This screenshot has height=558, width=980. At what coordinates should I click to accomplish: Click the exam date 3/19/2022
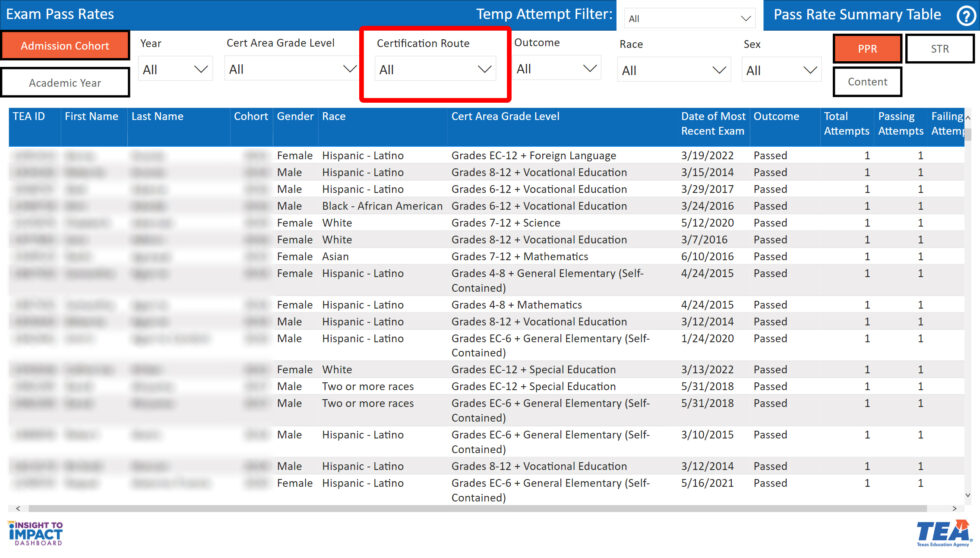pyautogui.click(x=707, y=156)
